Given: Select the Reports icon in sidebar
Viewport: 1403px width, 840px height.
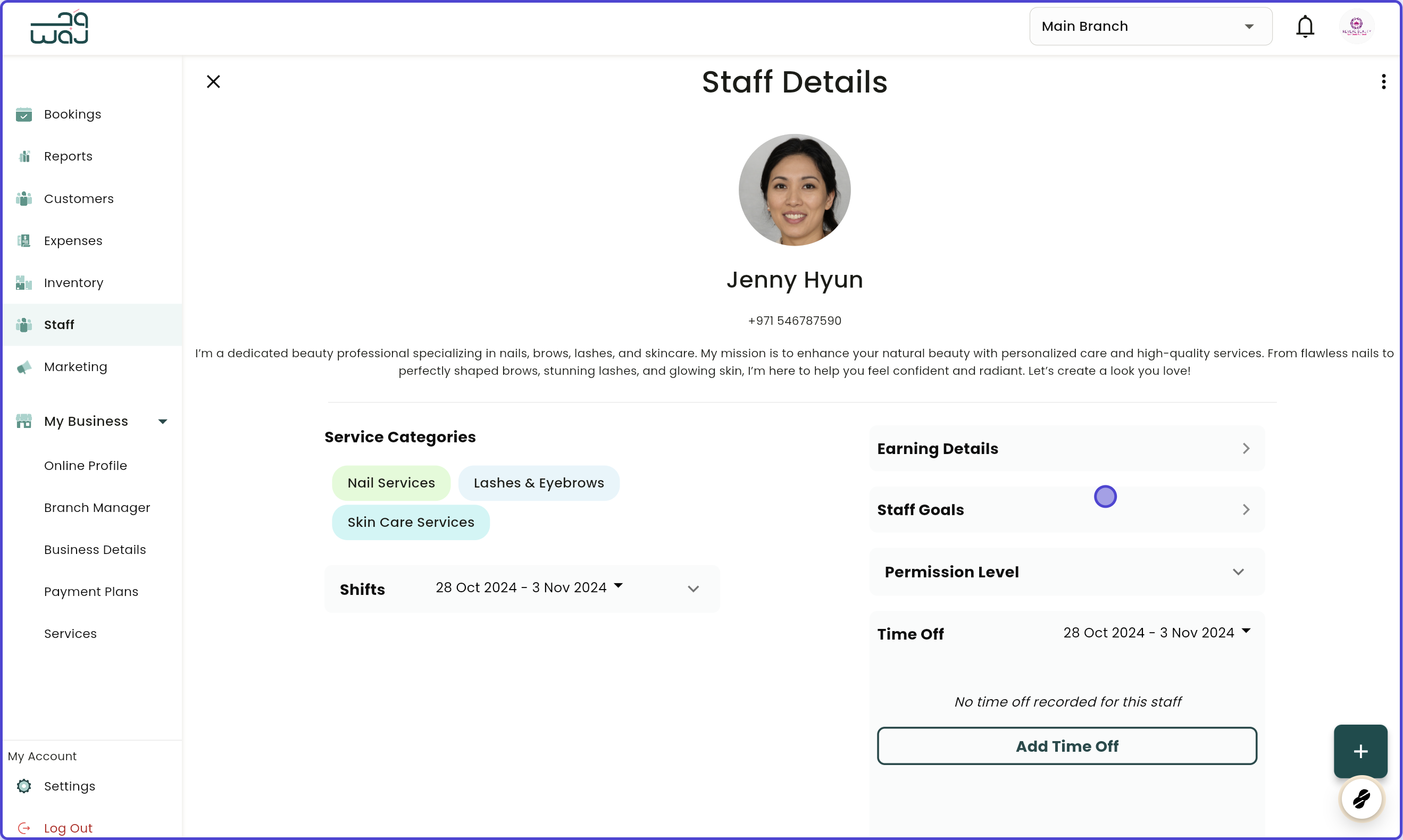Looking at the screenshot, I should (x=24, y=156).
